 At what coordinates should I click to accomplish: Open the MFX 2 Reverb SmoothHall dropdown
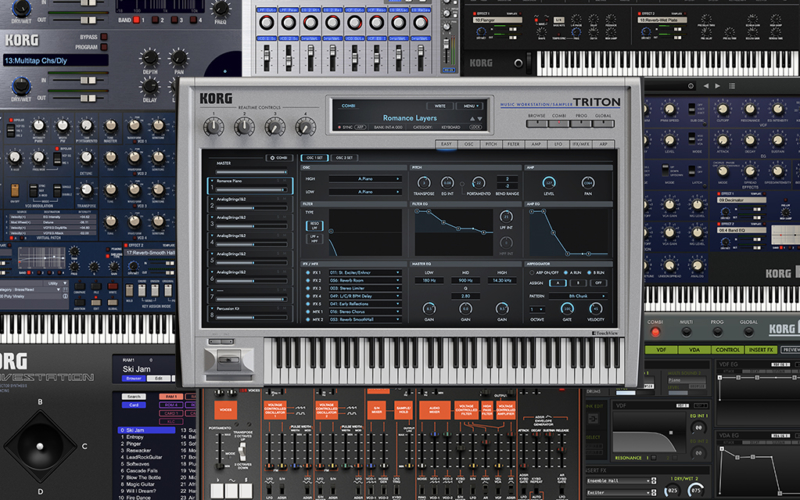tap(365, 319)
